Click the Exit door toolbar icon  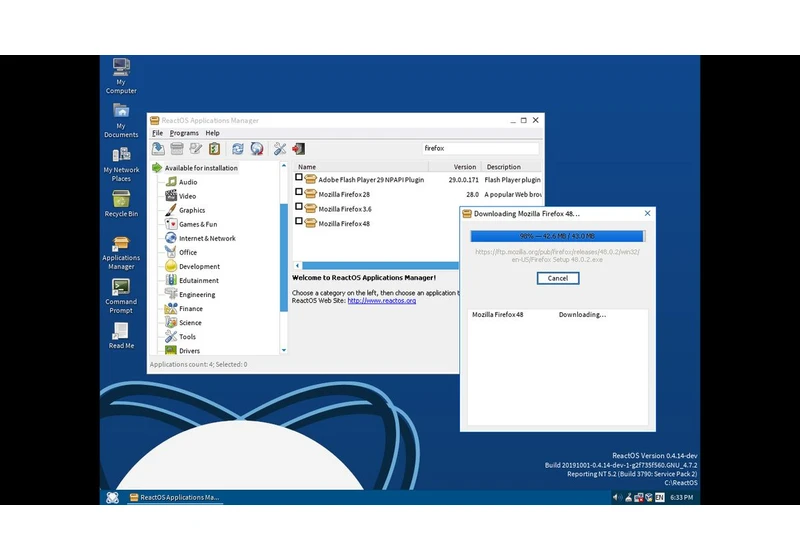click(x=298, y=148)
